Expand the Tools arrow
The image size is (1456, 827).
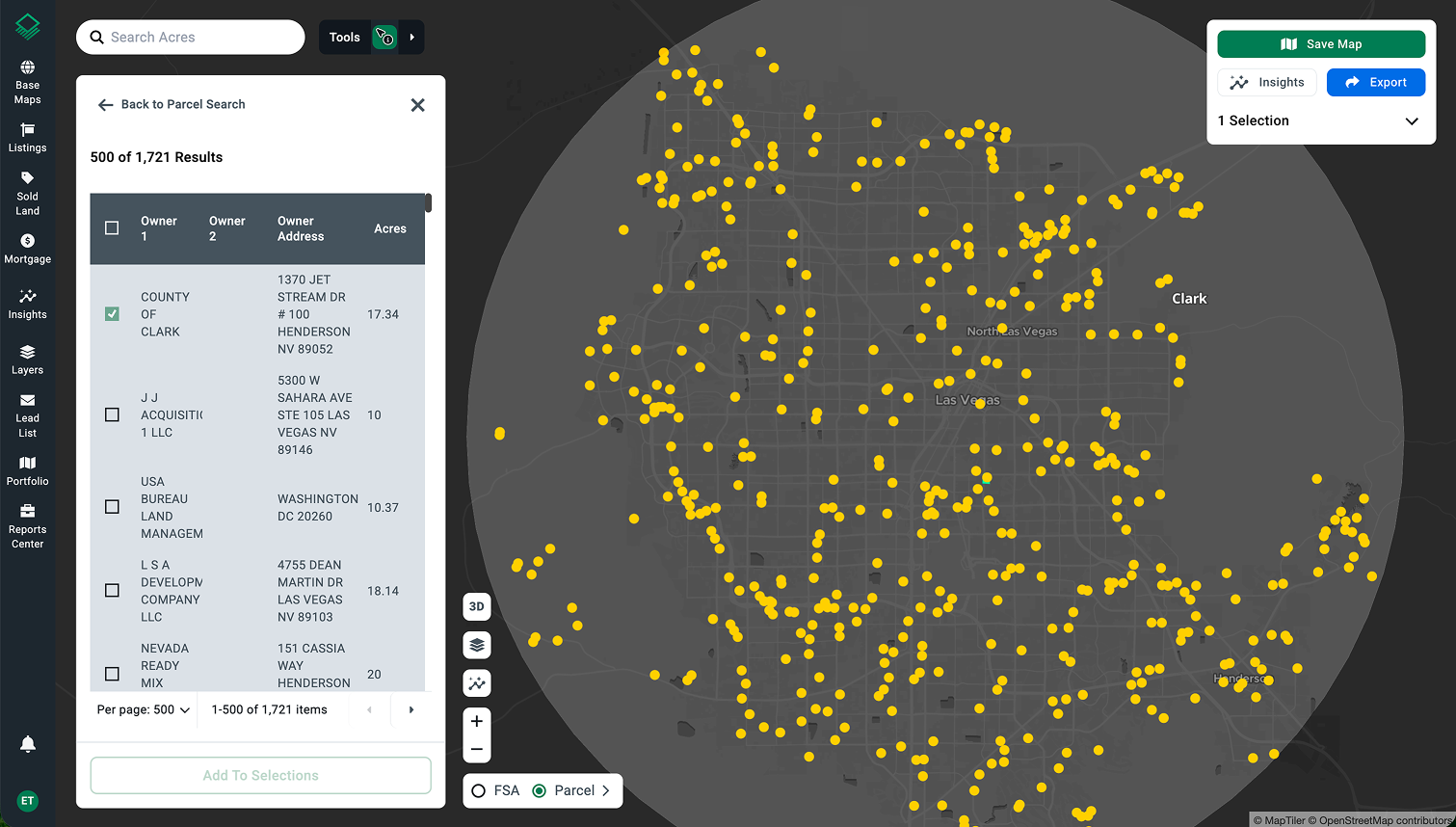point(411,38)
